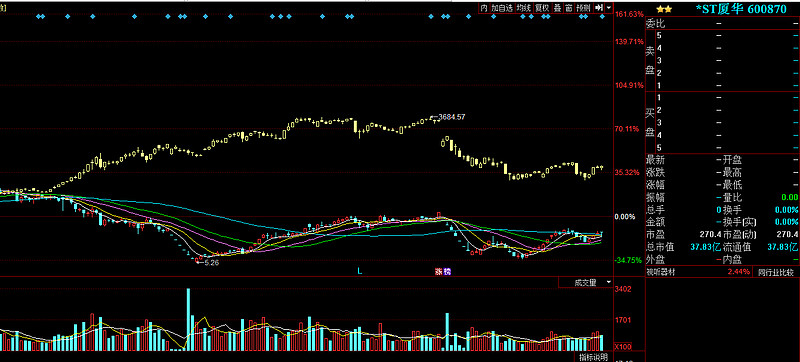Click the 开盘 label
Screen dimensions: 800x362
732,160
